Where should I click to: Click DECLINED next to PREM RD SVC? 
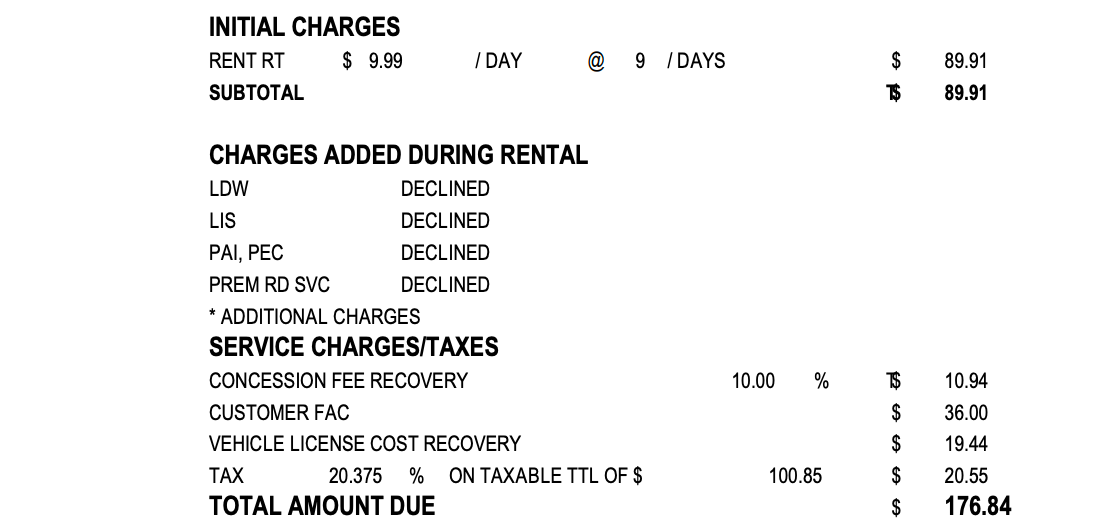(445, 285)
